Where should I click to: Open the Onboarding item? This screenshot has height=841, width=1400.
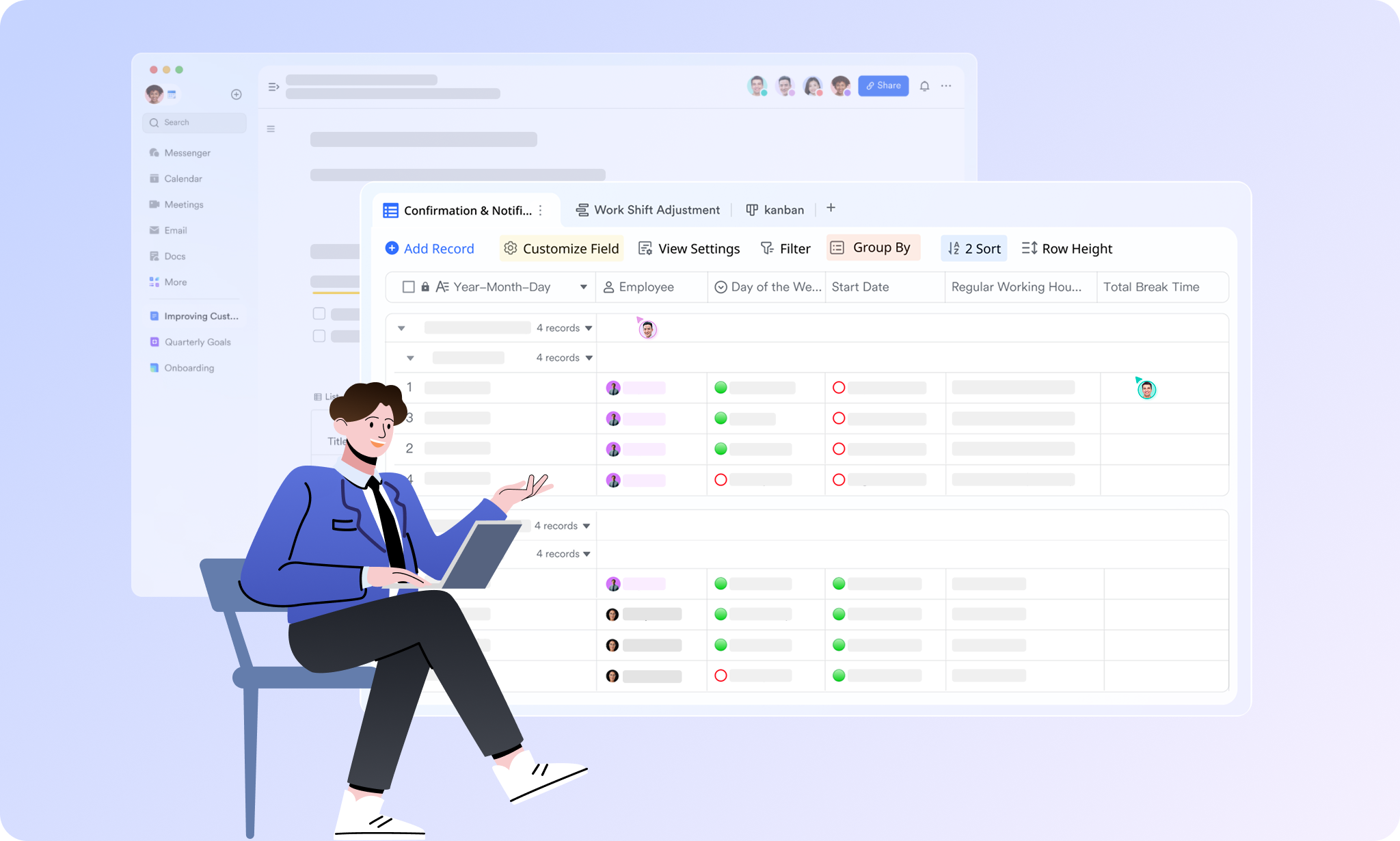(182, 368)
